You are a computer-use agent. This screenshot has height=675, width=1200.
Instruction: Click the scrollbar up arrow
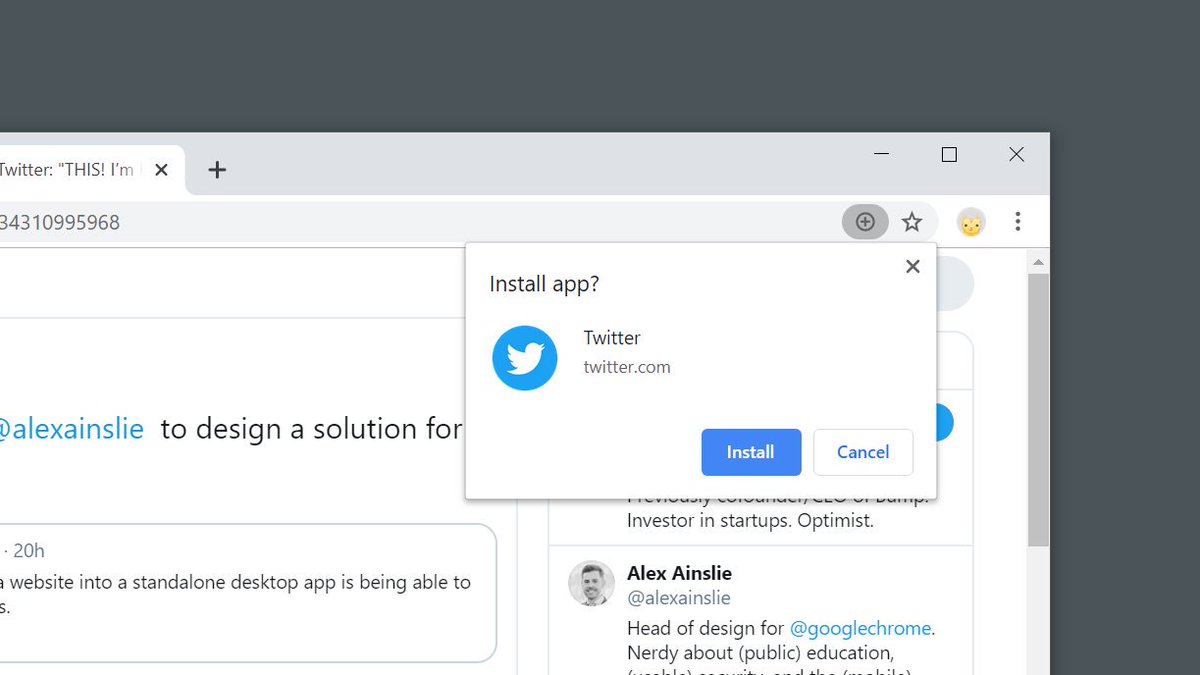click(x=1038, y=262)
